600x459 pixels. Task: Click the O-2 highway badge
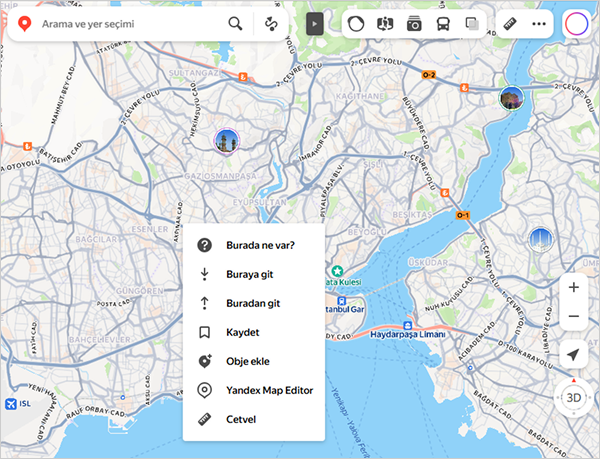(x=429, y=75)
